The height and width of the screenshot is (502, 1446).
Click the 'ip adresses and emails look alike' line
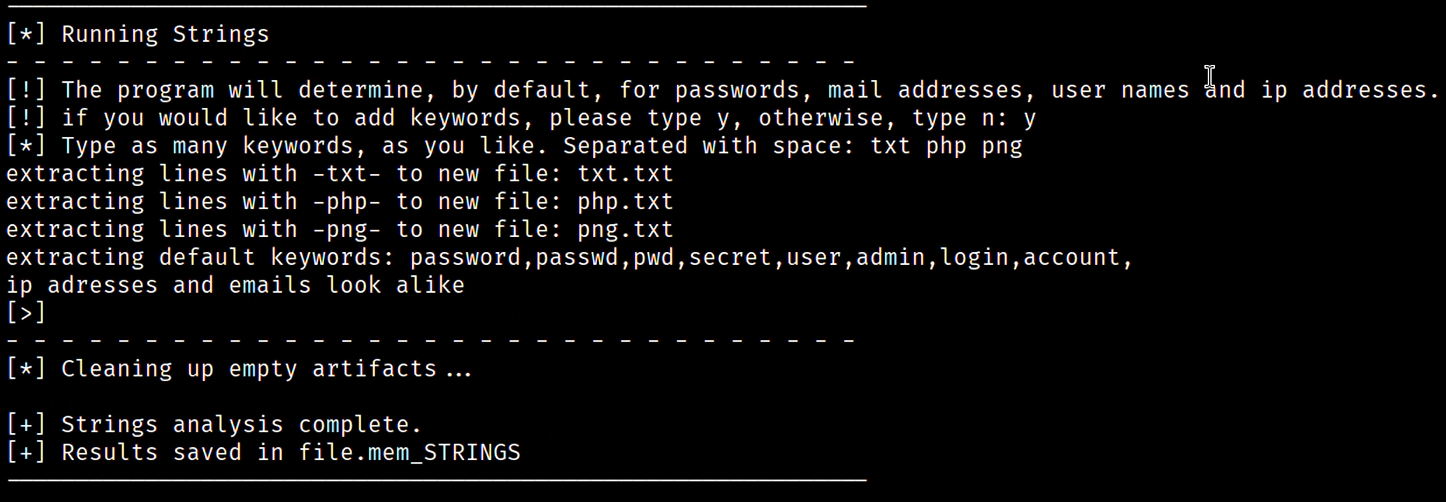236,285
